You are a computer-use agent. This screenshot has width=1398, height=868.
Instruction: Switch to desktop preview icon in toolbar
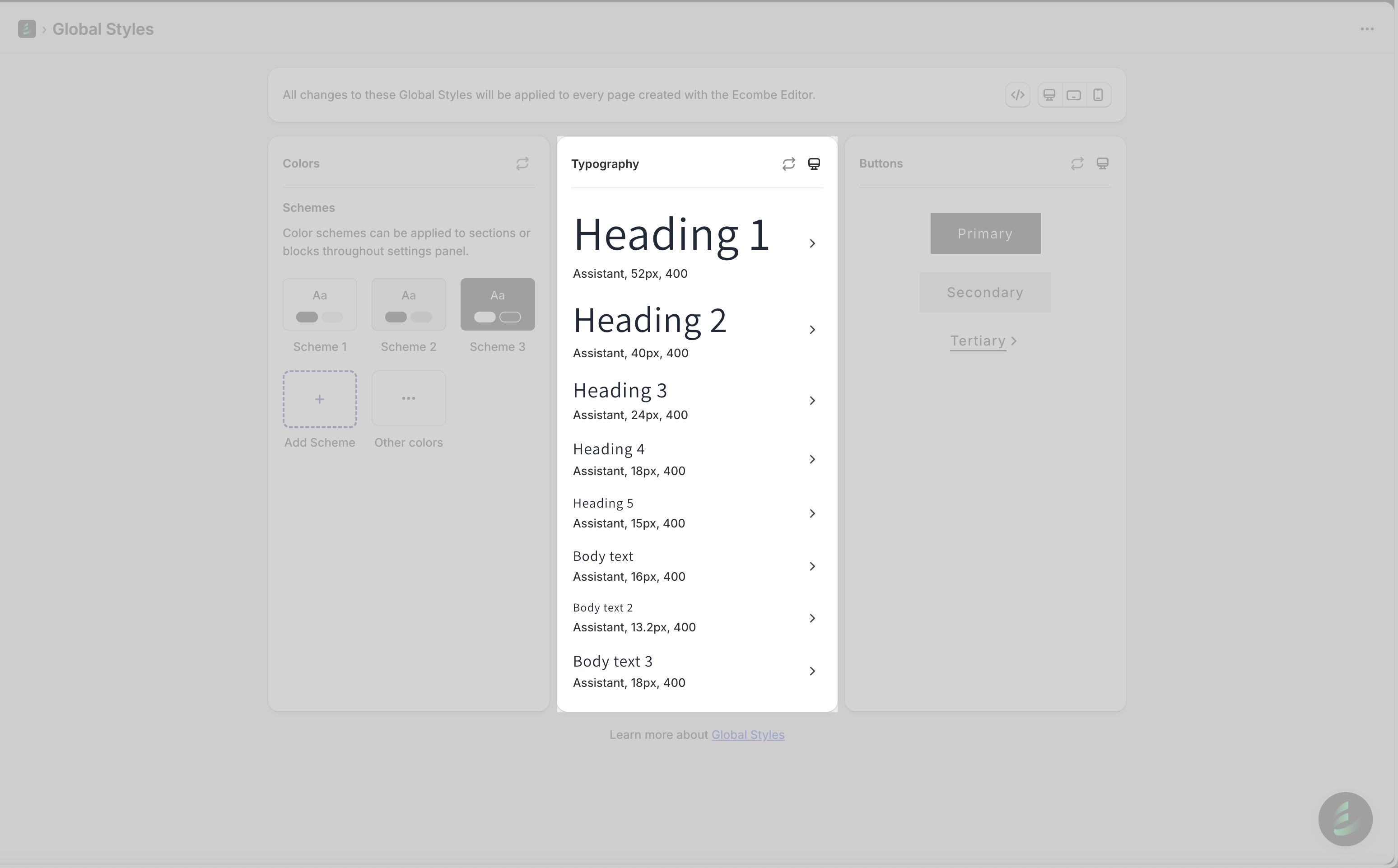[x=1049, y=95]
